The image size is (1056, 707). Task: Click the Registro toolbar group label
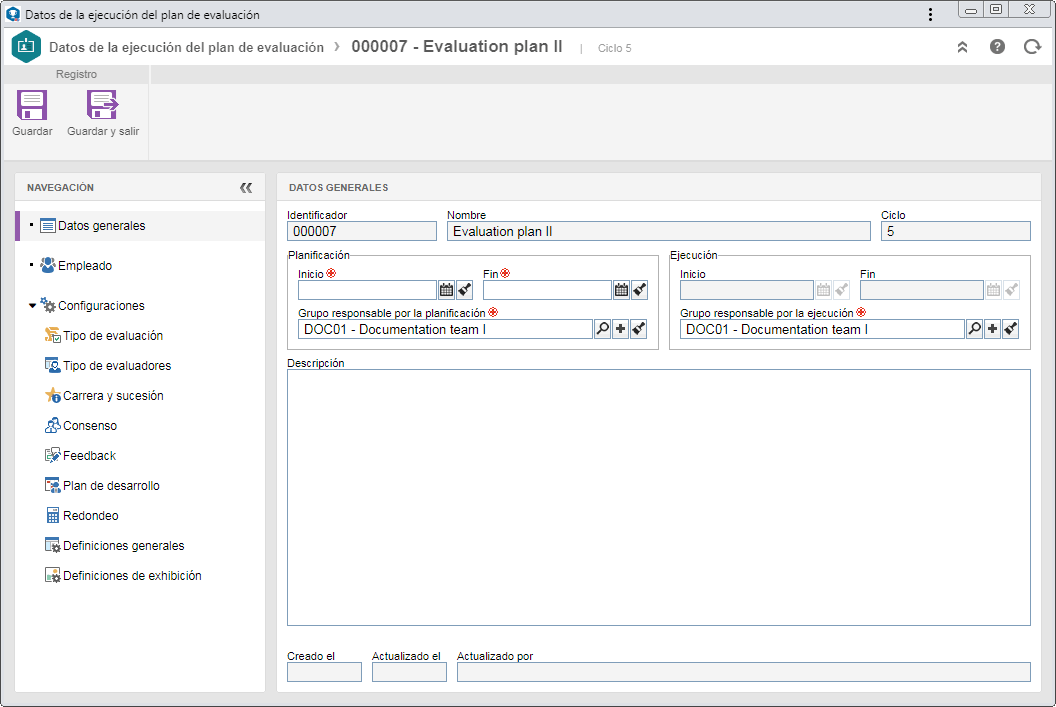coord(76,74)
